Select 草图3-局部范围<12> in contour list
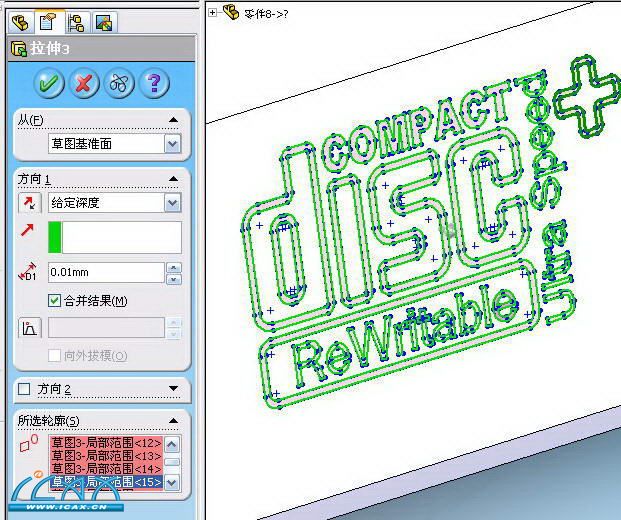The width and height of the screenshot is (621, 520). point(107,443)
